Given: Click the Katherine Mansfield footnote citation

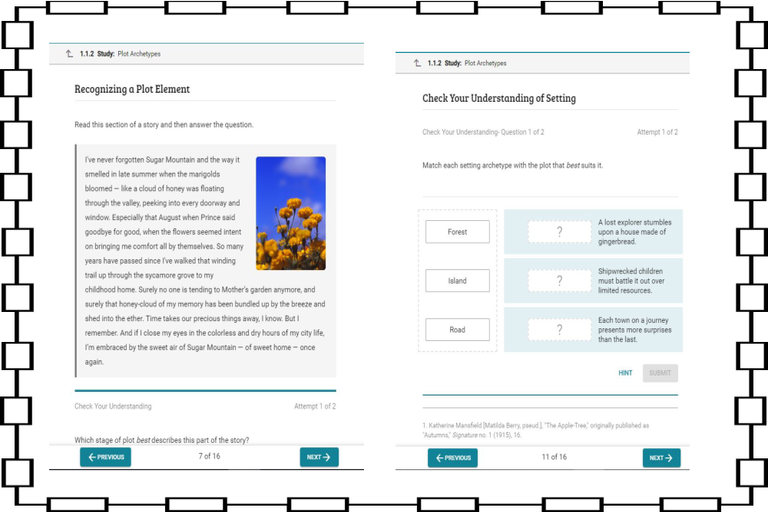Looking at the screenshot, I should click(x=535, y=430).
